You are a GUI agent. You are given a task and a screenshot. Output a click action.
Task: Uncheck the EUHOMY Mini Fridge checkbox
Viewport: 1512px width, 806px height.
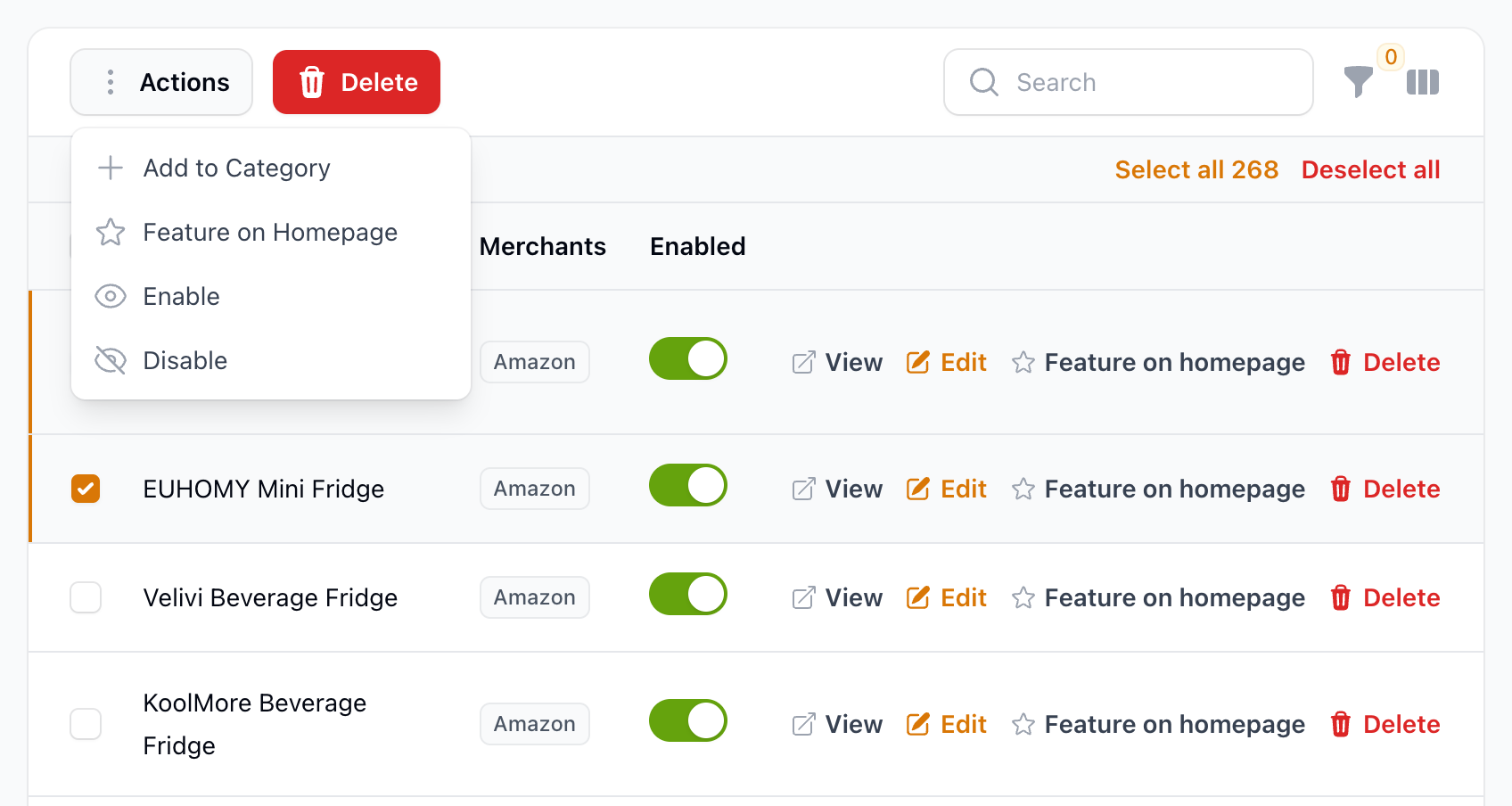pos(86,489)
